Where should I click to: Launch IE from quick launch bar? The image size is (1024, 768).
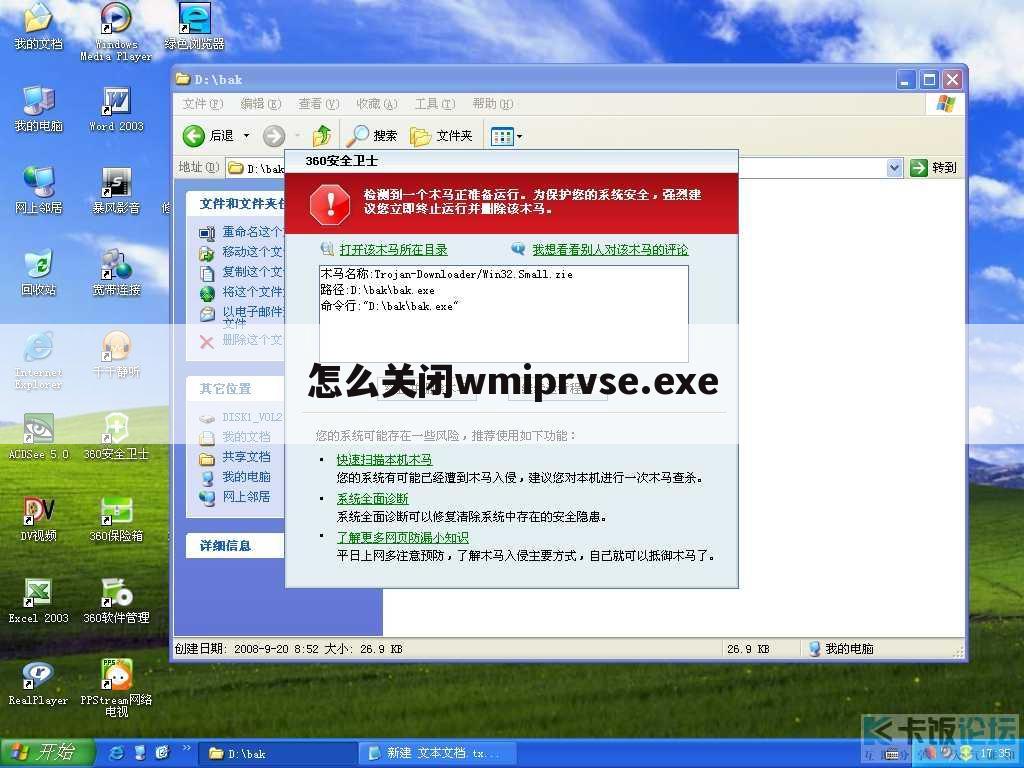pos(117,754)
